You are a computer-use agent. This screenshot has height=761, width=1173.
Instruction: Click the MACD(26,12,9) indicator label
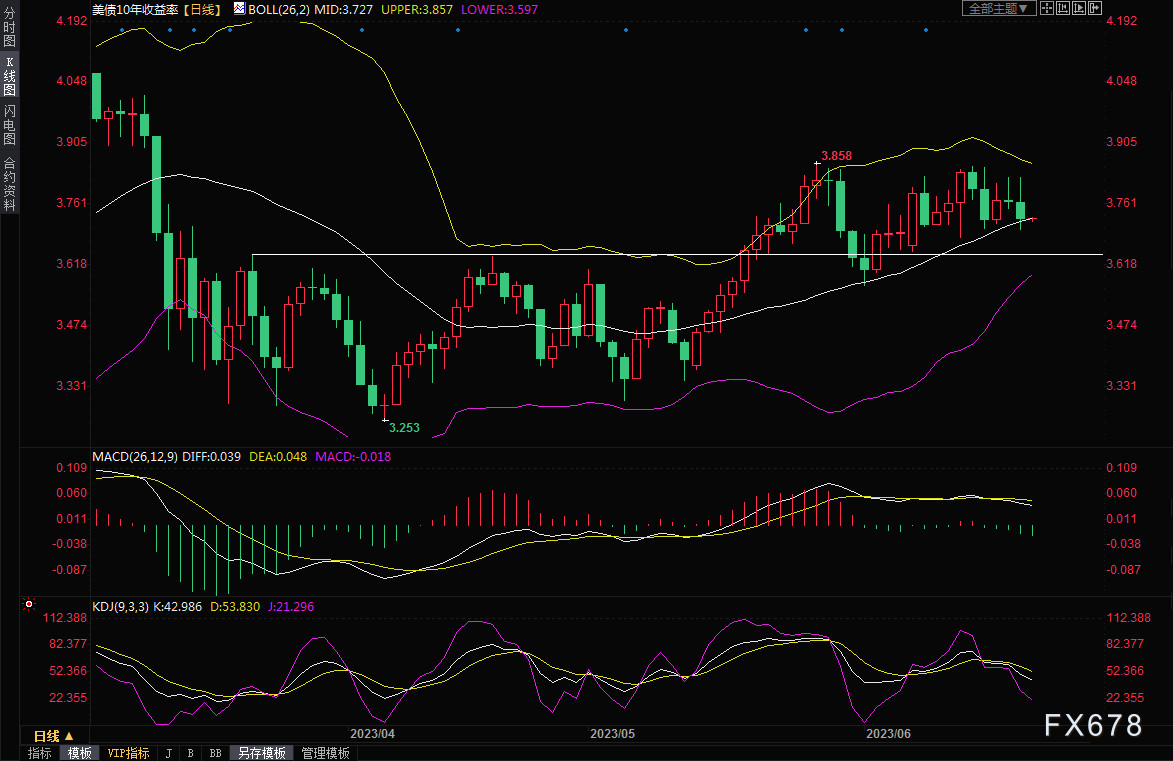(x=134, y=457)
